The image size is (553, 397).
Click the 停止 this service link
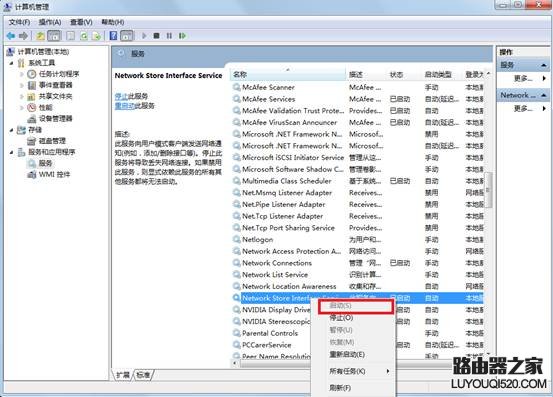(x=121, y=96)
